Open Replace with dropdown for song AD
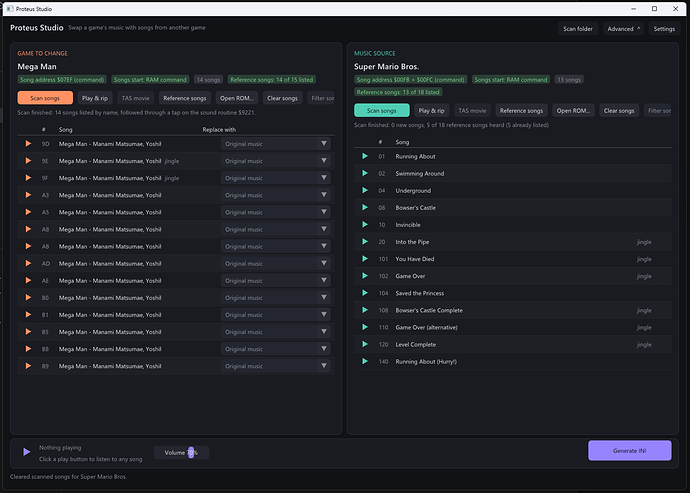 point(276,263)
